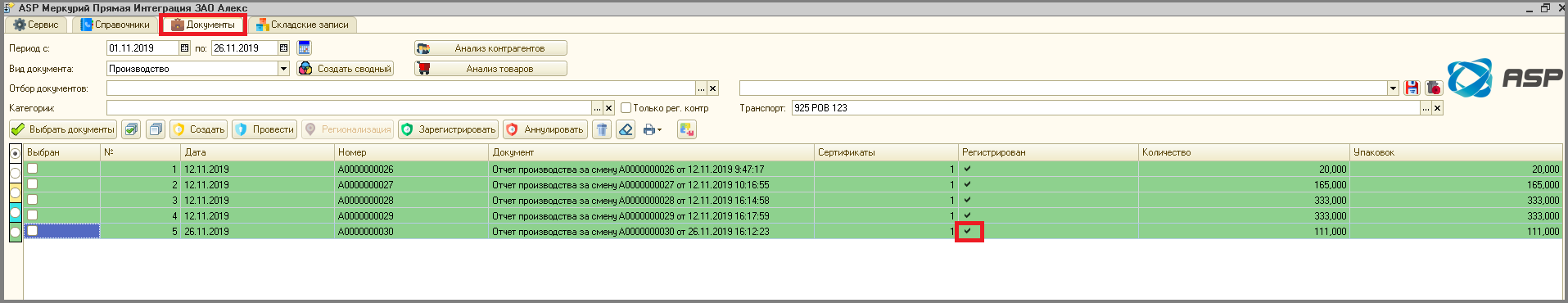
Task: Click the trash bin delete icon
Action: point(602,129)
